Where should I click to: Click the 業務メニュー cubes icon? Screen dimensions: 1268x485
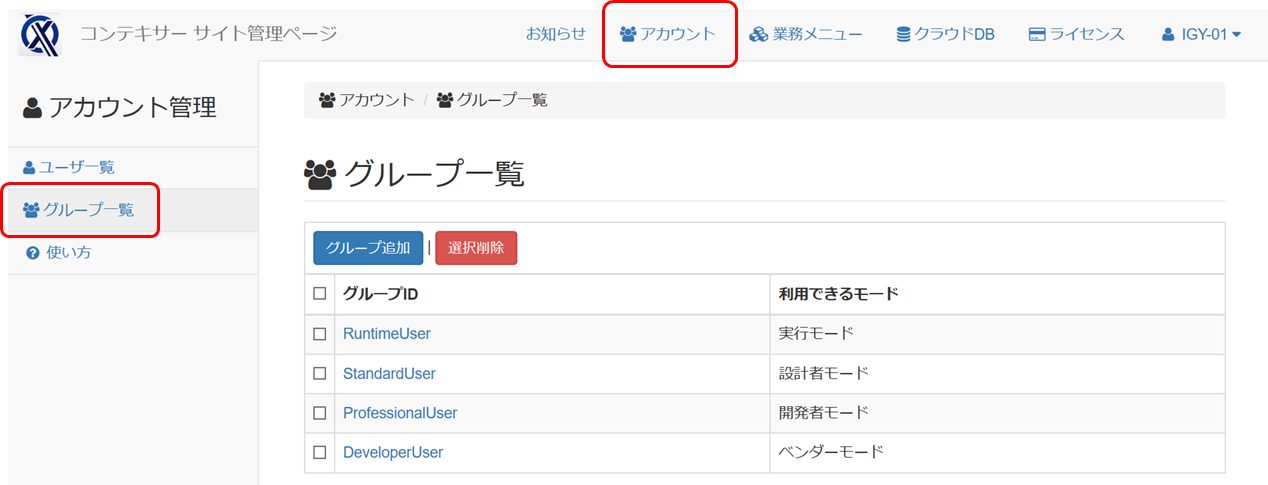click(x=759, y=34)
